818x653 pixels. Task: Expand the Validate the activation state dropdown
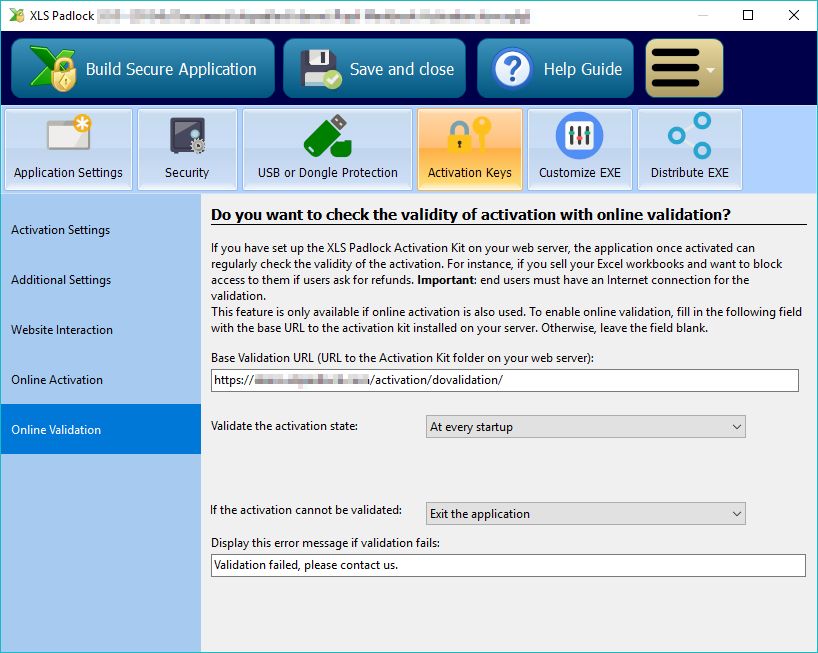585,427
